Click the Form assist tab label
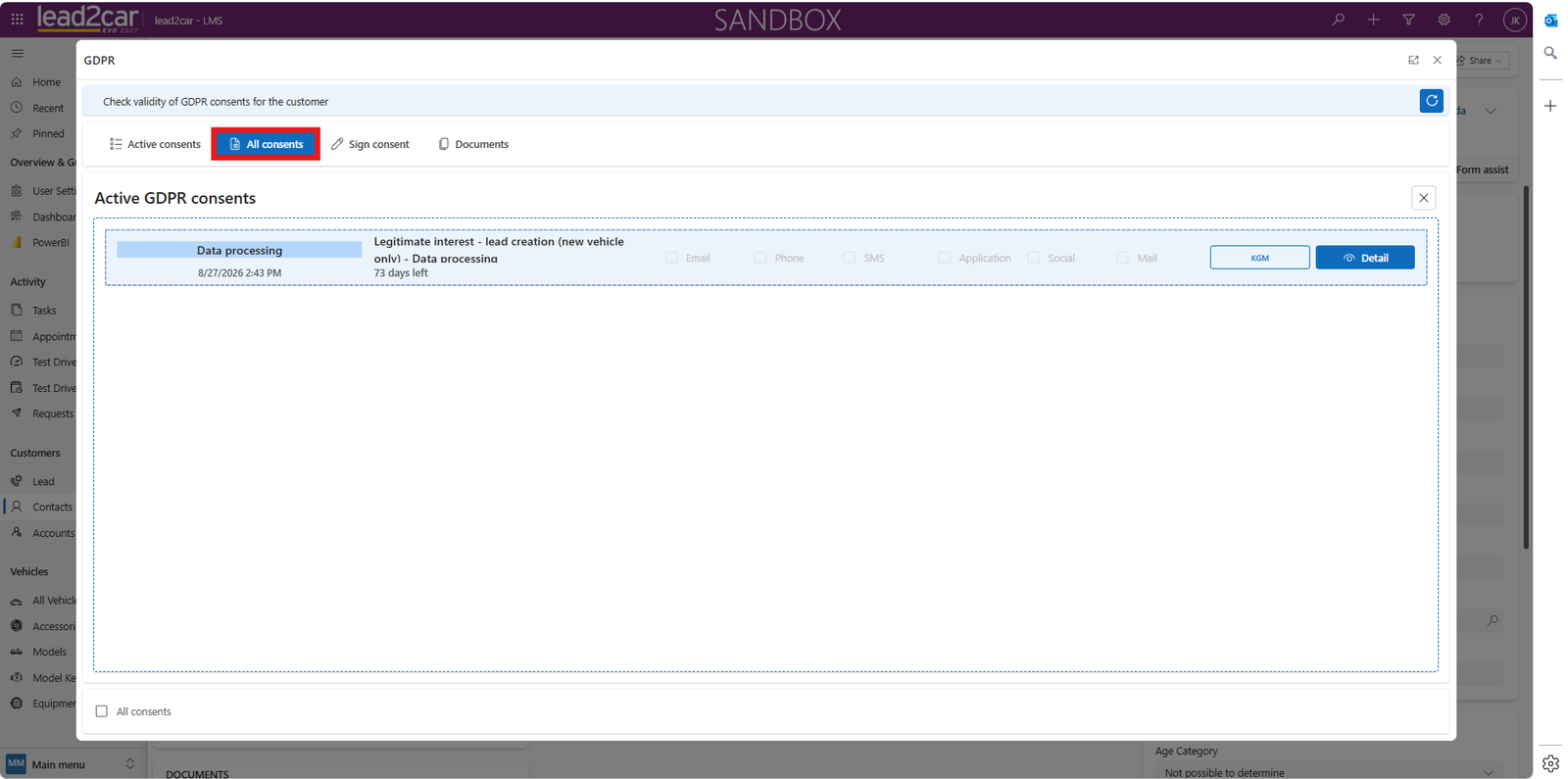Image resolution: width=1568 pixels, height=779 pixels. pyautogui.click(x=1482, y=170)
